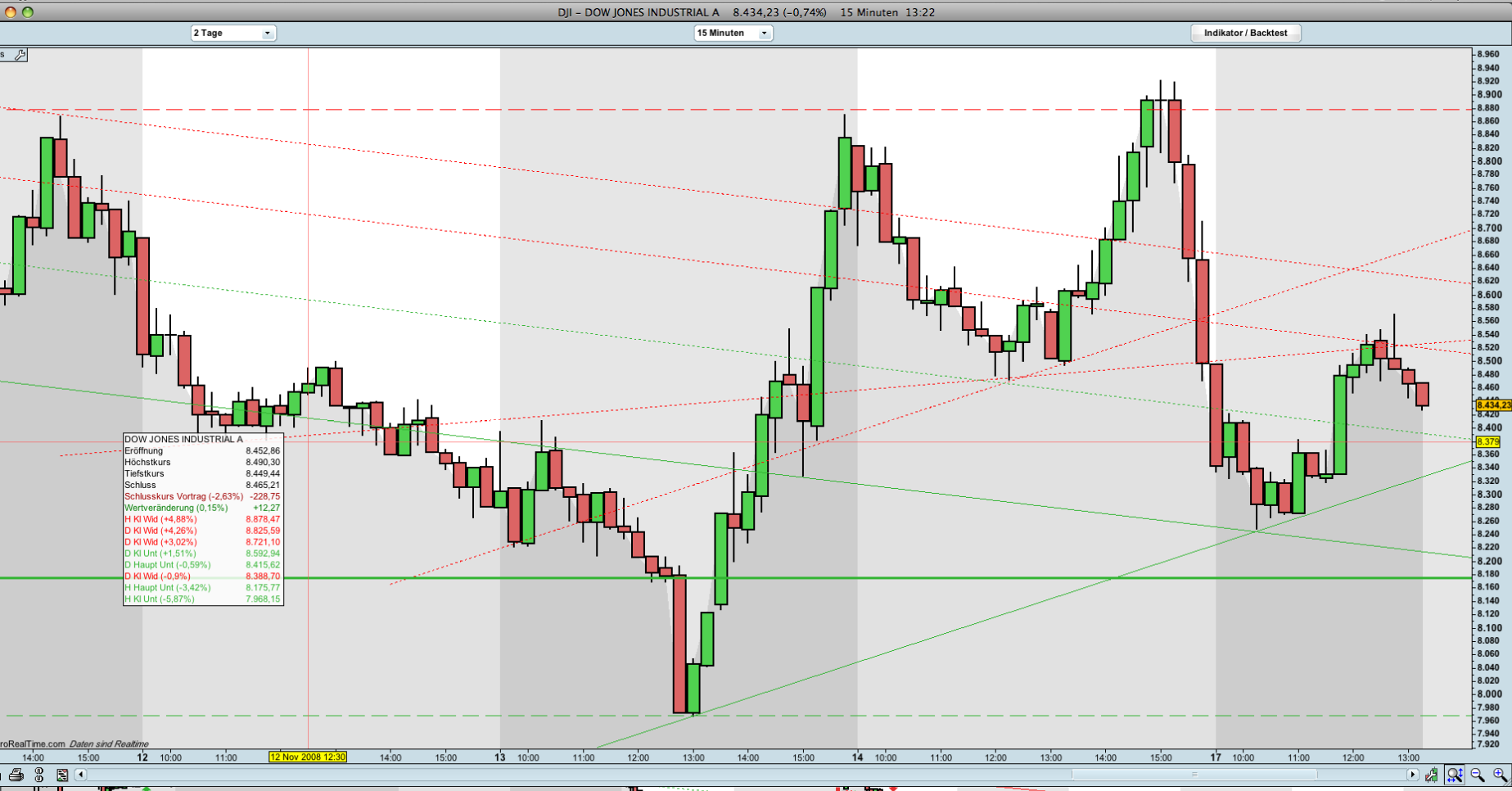This screenshot has width=1512, height=791.
Task: Click the window title 'DJI – DOW JONES INDUSTRIAL A'
Action: tap(639, 12)
